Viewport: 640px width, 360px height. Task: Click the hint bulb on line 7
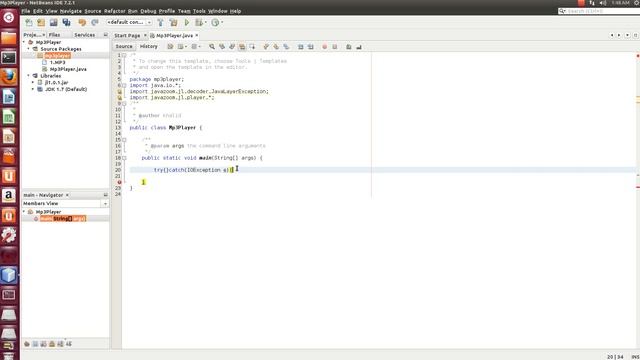(119, 91)
